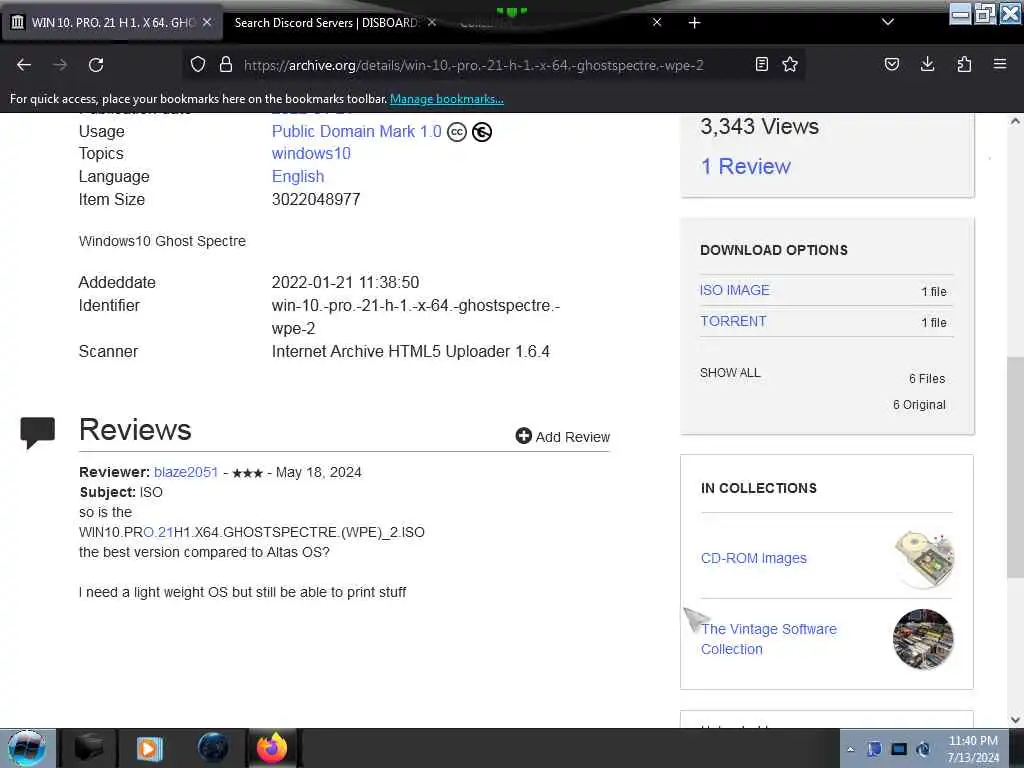Click SHOW ALL download files
Screen dimensions: 1024x768
(x=730, y=372)
